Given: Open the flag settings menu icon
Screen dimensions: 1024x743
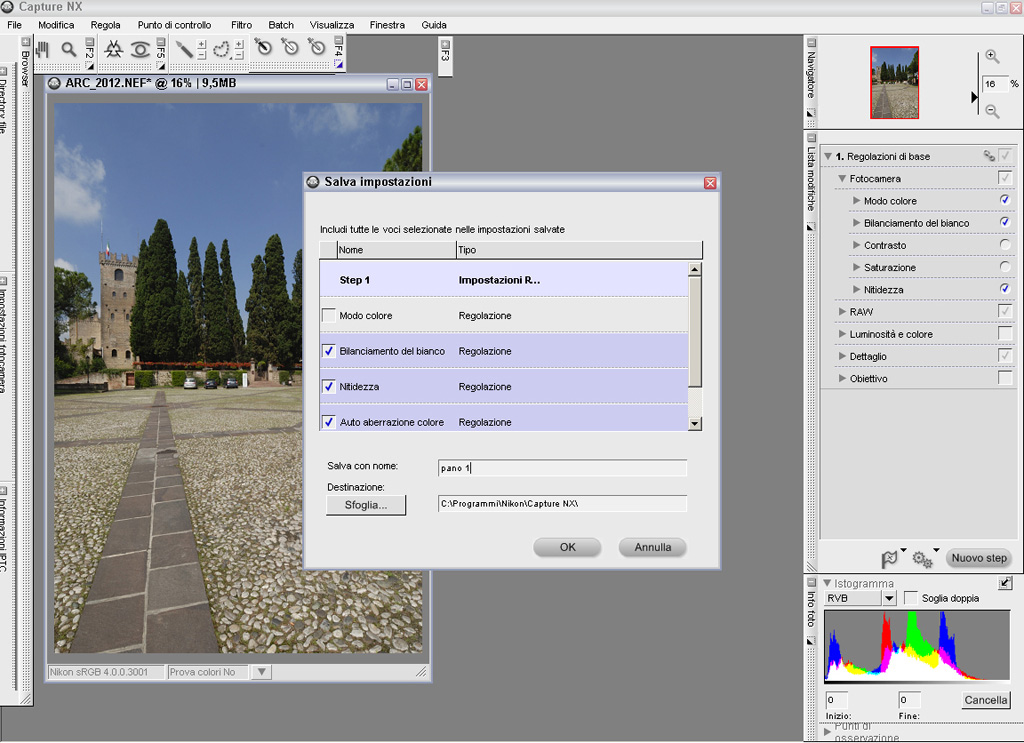Looking at the screenshot, I should pos(889,559).
